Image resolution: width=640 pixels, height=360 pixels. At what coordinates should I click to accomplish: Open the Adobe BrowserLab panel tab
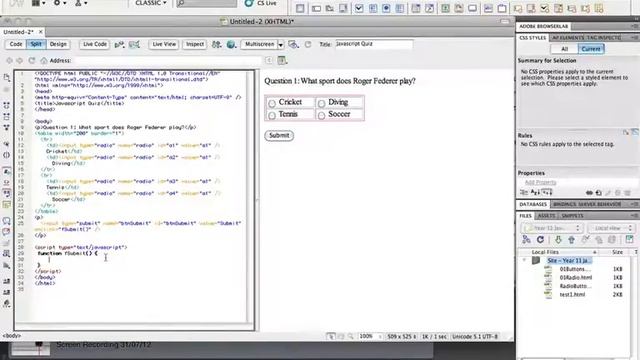[544, 26]
